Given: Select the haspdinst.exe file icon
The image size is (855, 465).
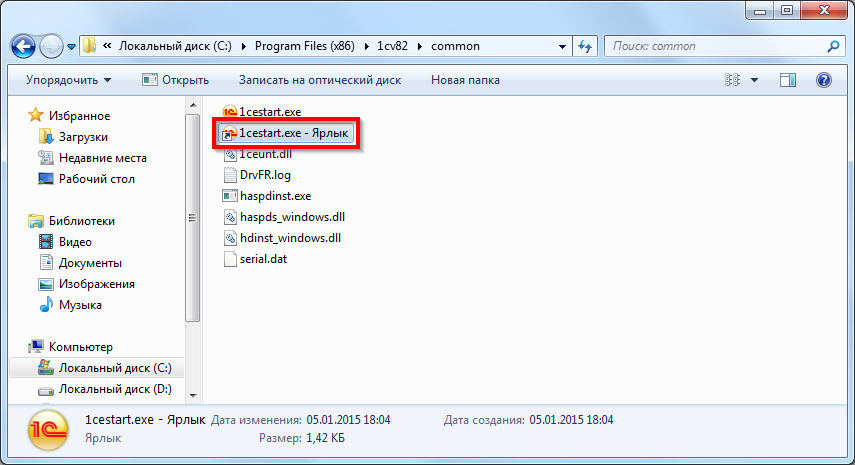Looking at the screenshot, I should click(x=230, y=196).
